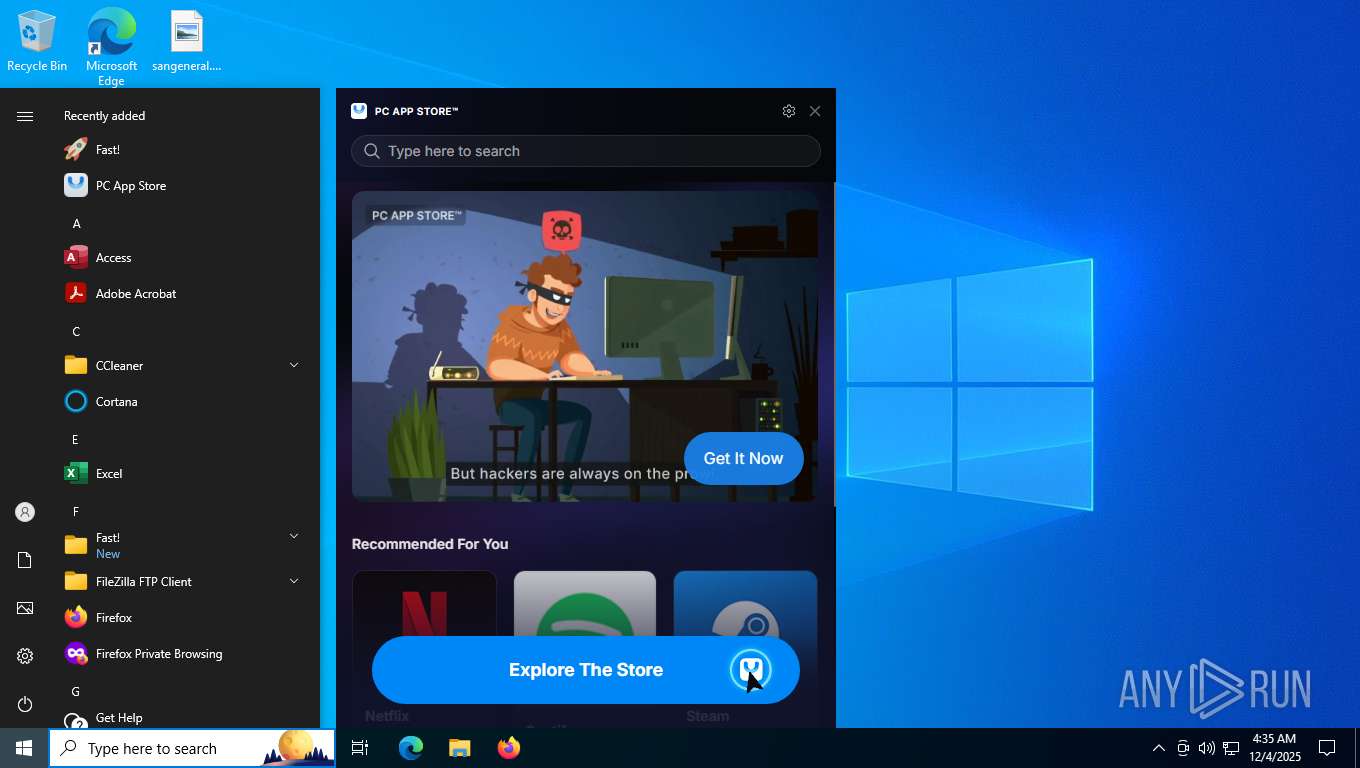Open Microsoft Edge from taskbar
1360x768 pixels.
410,748
